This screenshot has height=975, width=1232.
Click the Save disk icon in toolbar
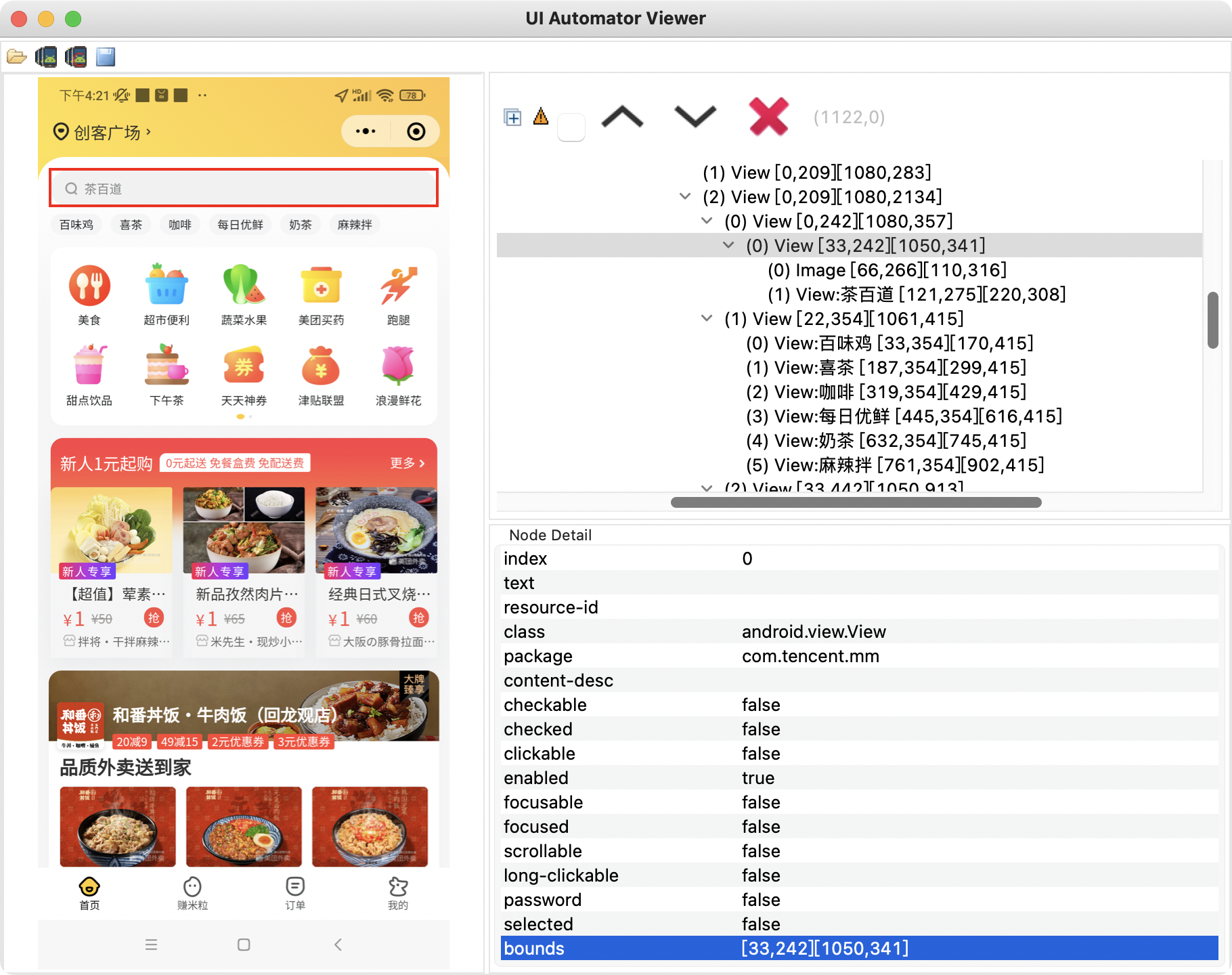click(106, 57)
